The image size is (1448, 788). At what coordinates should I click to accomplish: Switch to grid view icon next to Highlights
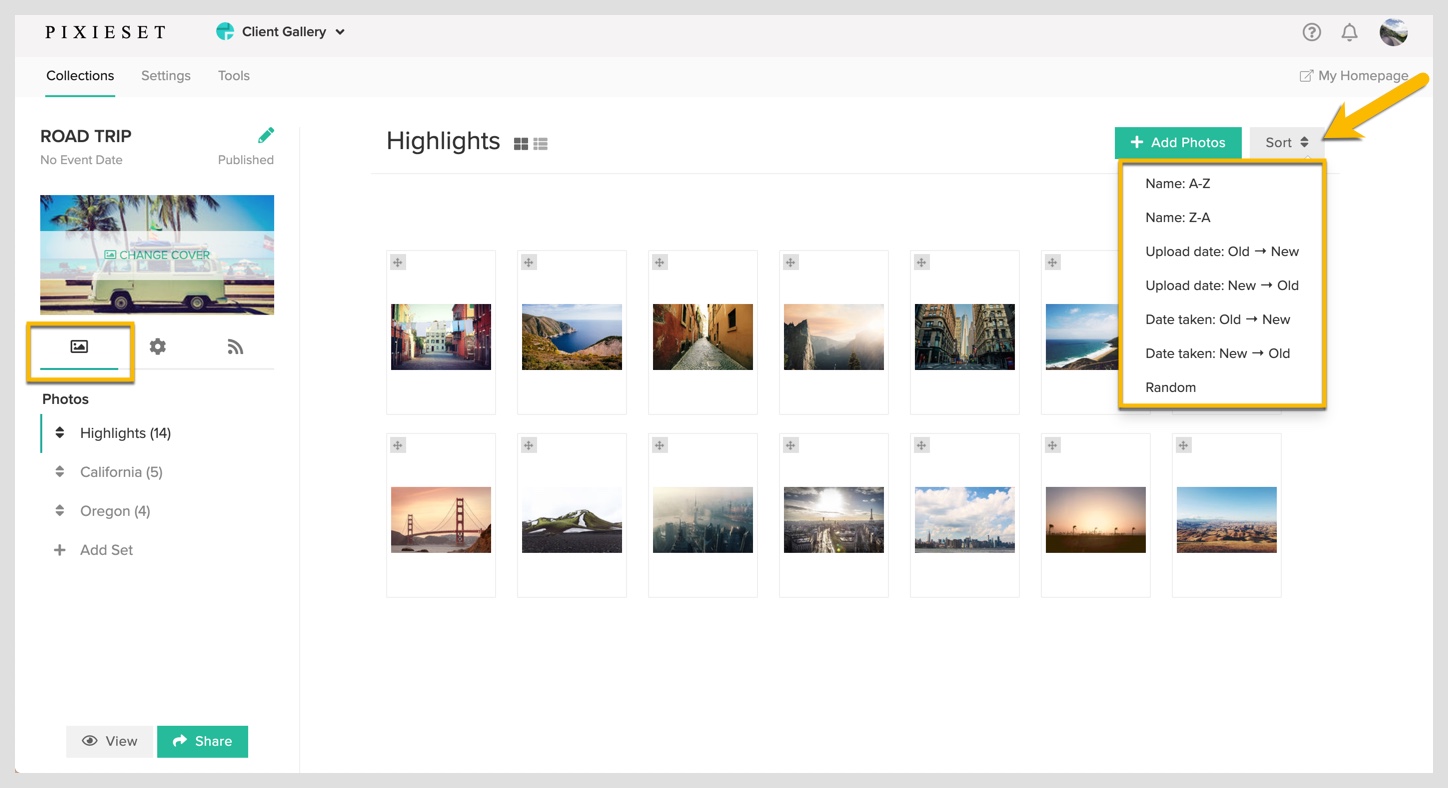pyautogui.click(x=521, y=144)
